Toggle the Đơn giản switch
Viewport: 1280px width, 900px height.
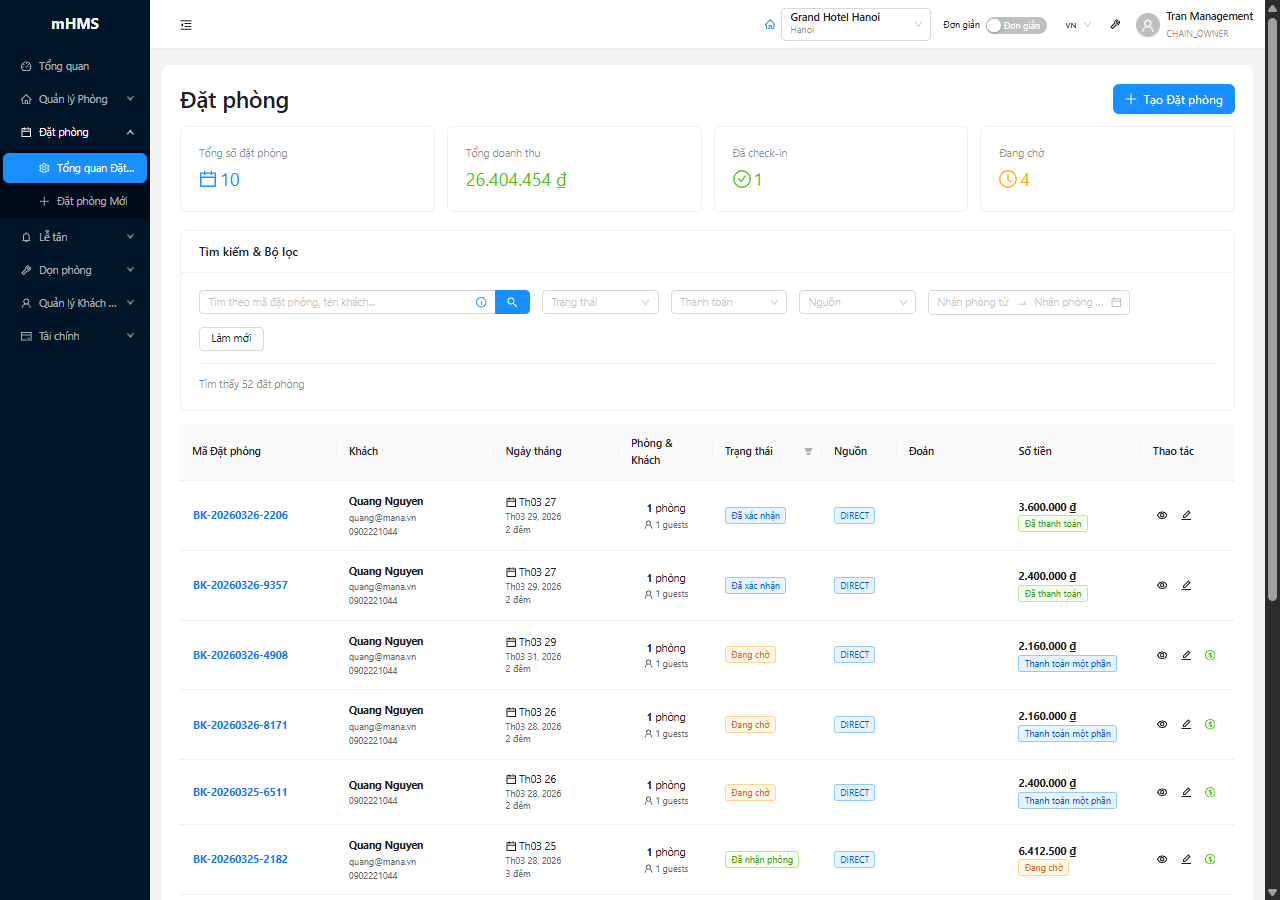pyautogui.click(x=1016, y=25)
